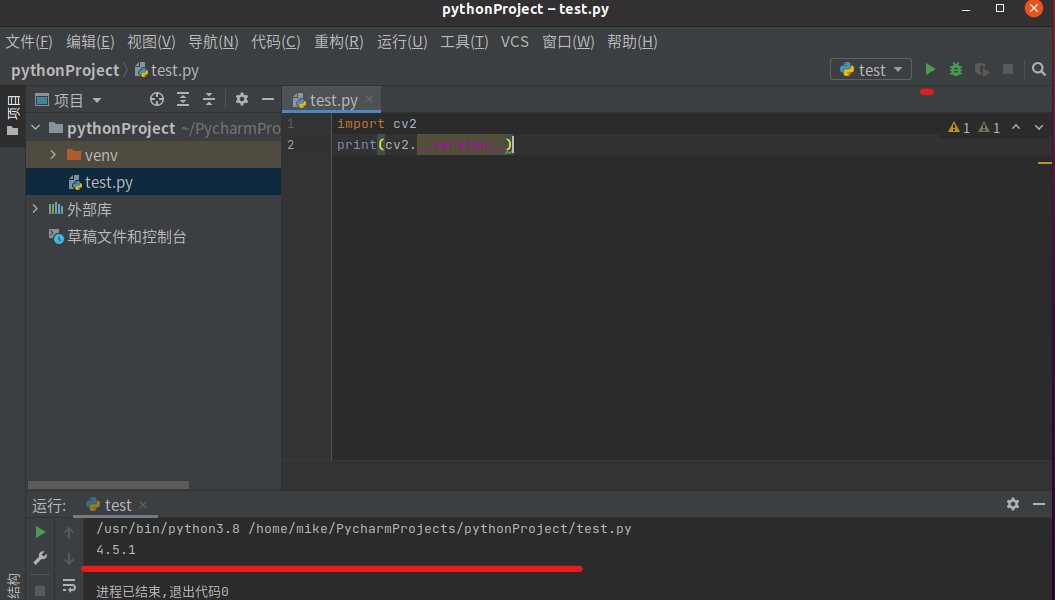Click up arrow in Run console

coord(69,533)
